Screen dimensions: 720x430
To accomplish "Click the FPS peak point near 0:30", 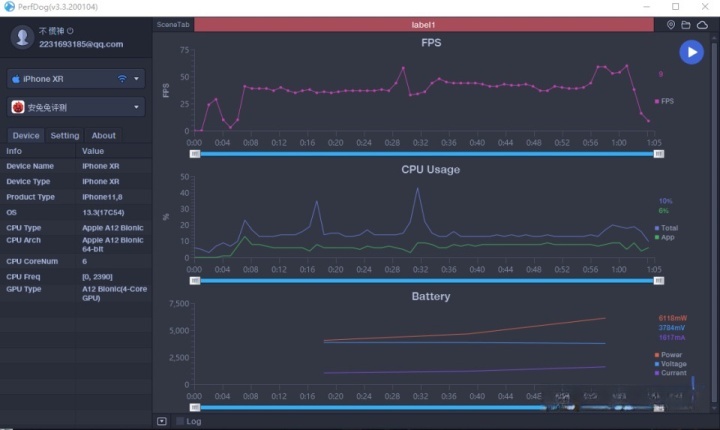I will pos(403,68).
